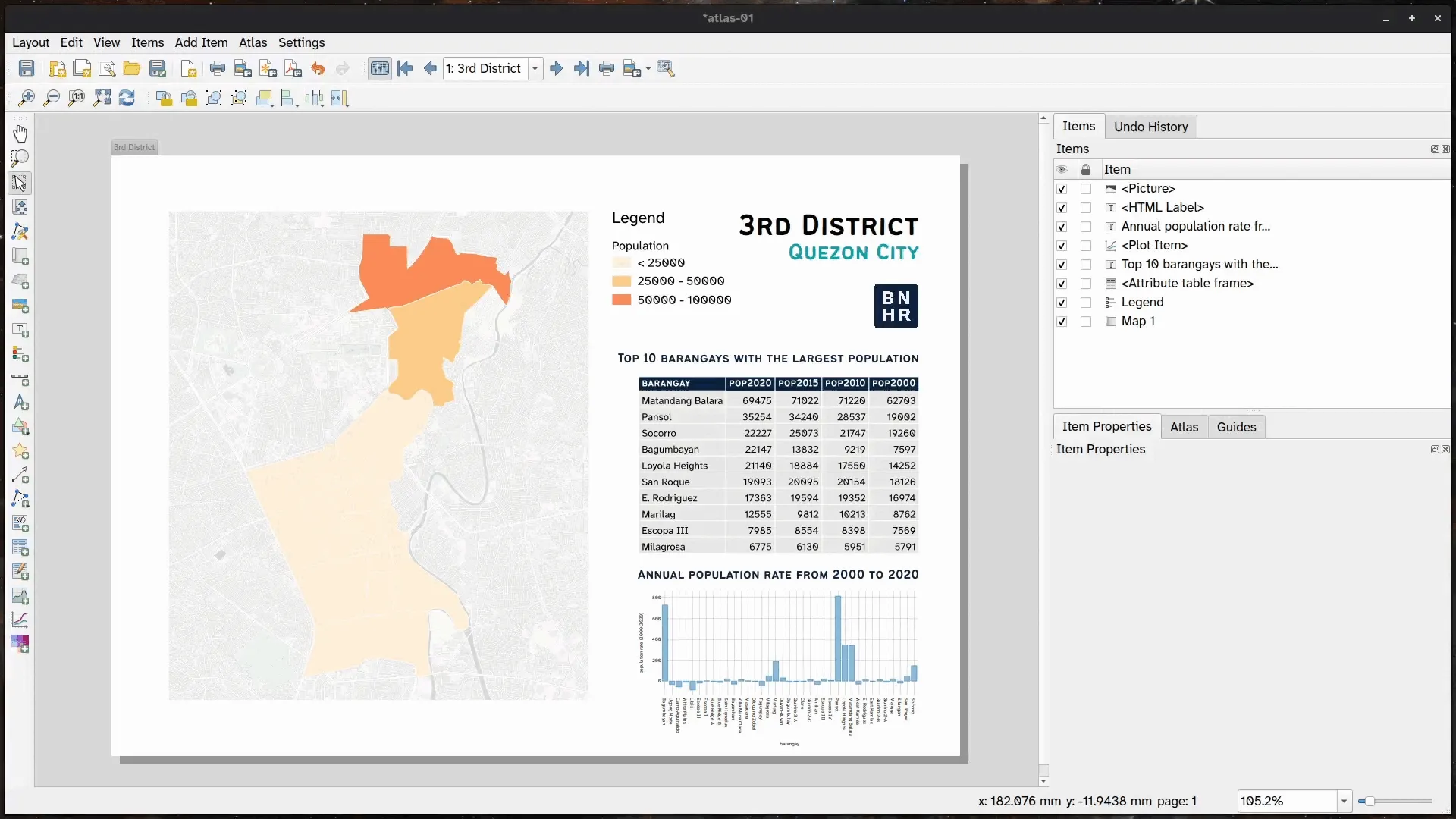Hide the Legend item via its checkbox
1456x819 pixels.
point(1062,303)
